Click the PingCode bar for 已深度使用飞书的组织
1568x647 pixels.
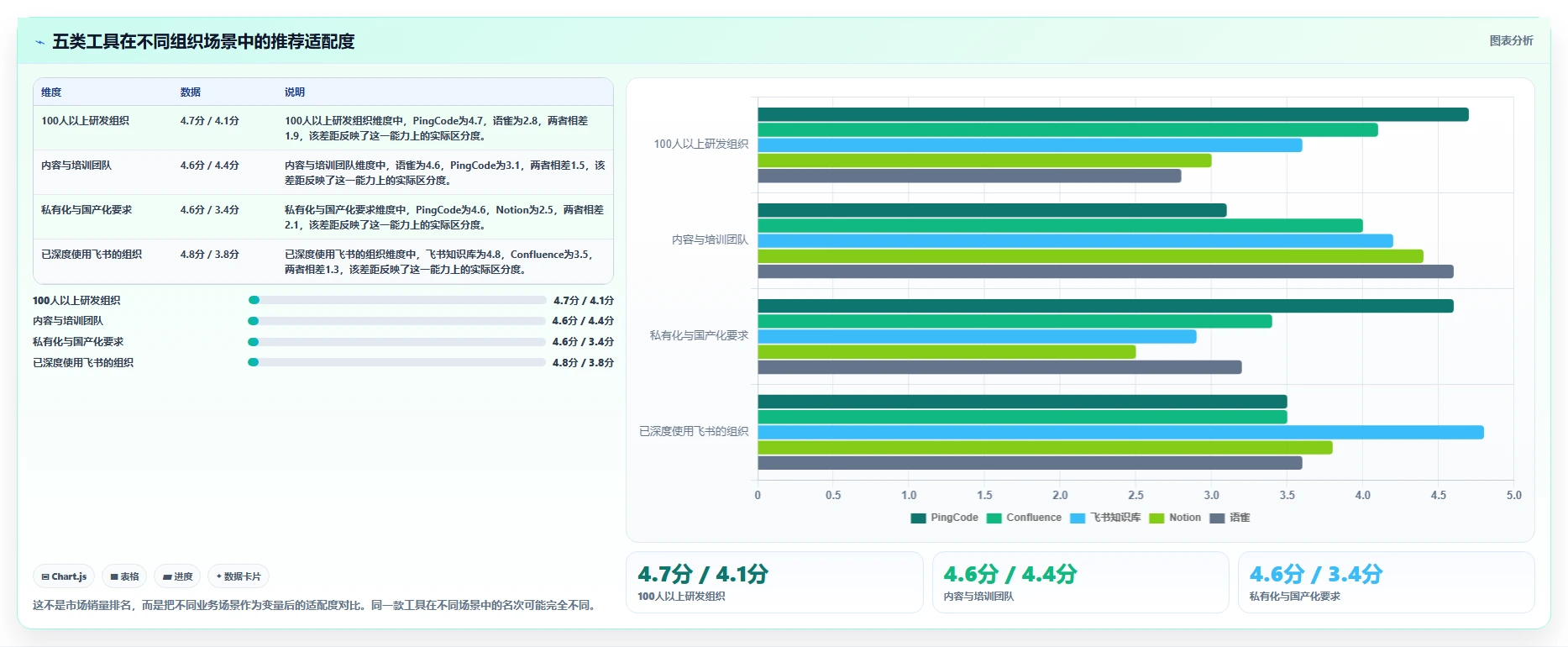coord(1022,402)
